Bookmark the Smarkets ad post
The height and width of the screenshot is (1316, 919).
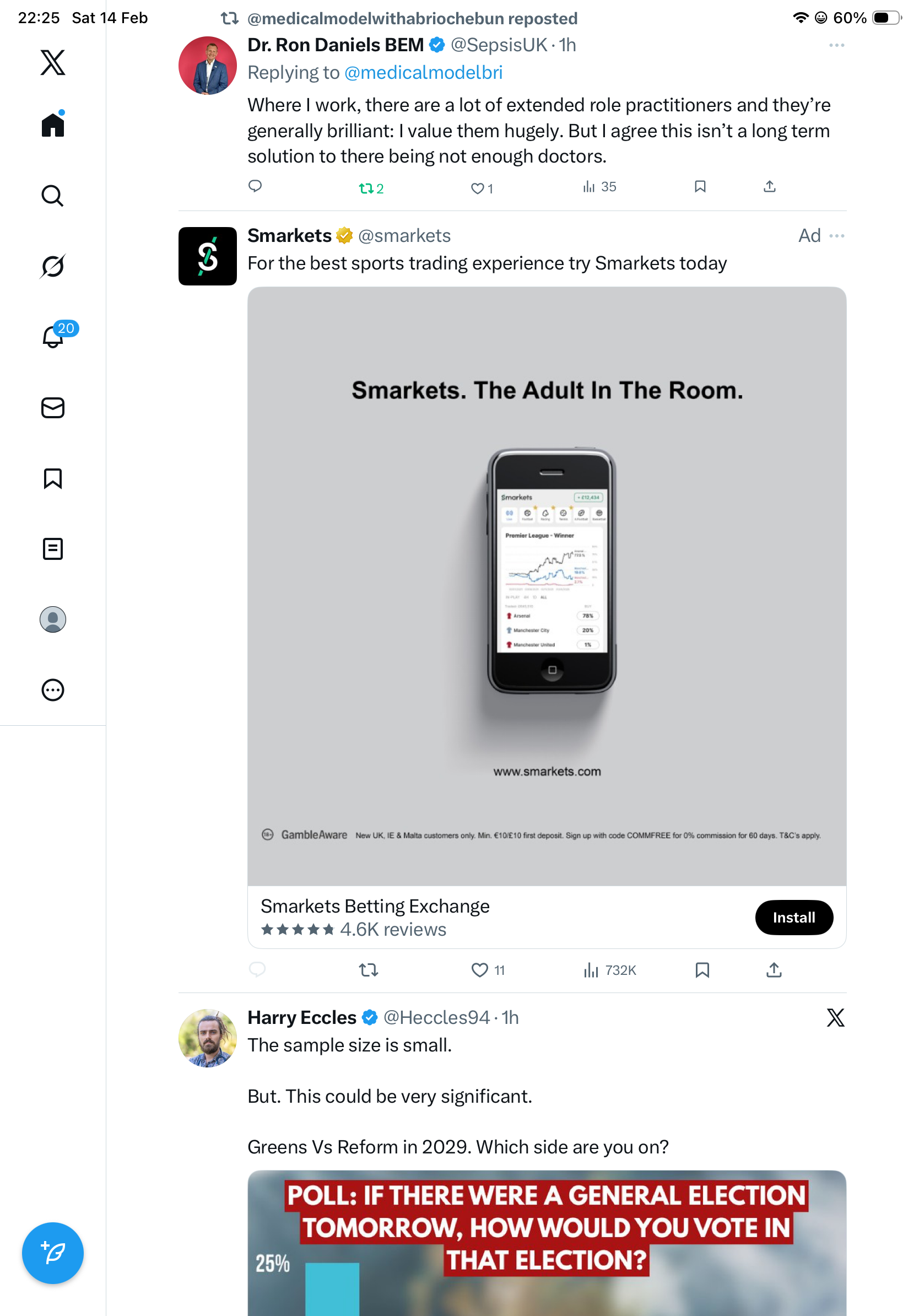tap(702, 970)
